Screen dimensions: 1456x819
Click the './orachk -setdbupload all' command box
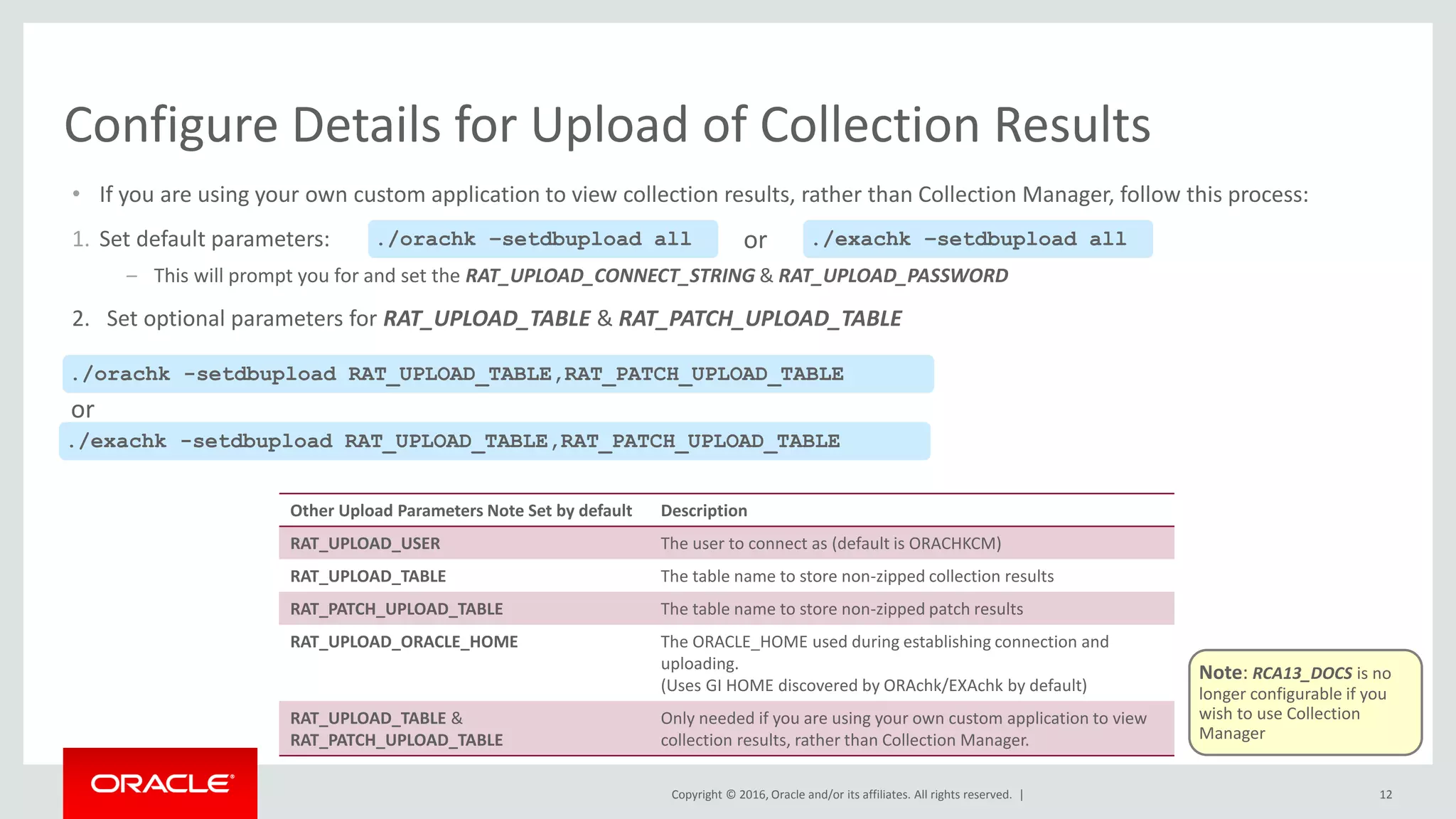click(x=542, y=239)
